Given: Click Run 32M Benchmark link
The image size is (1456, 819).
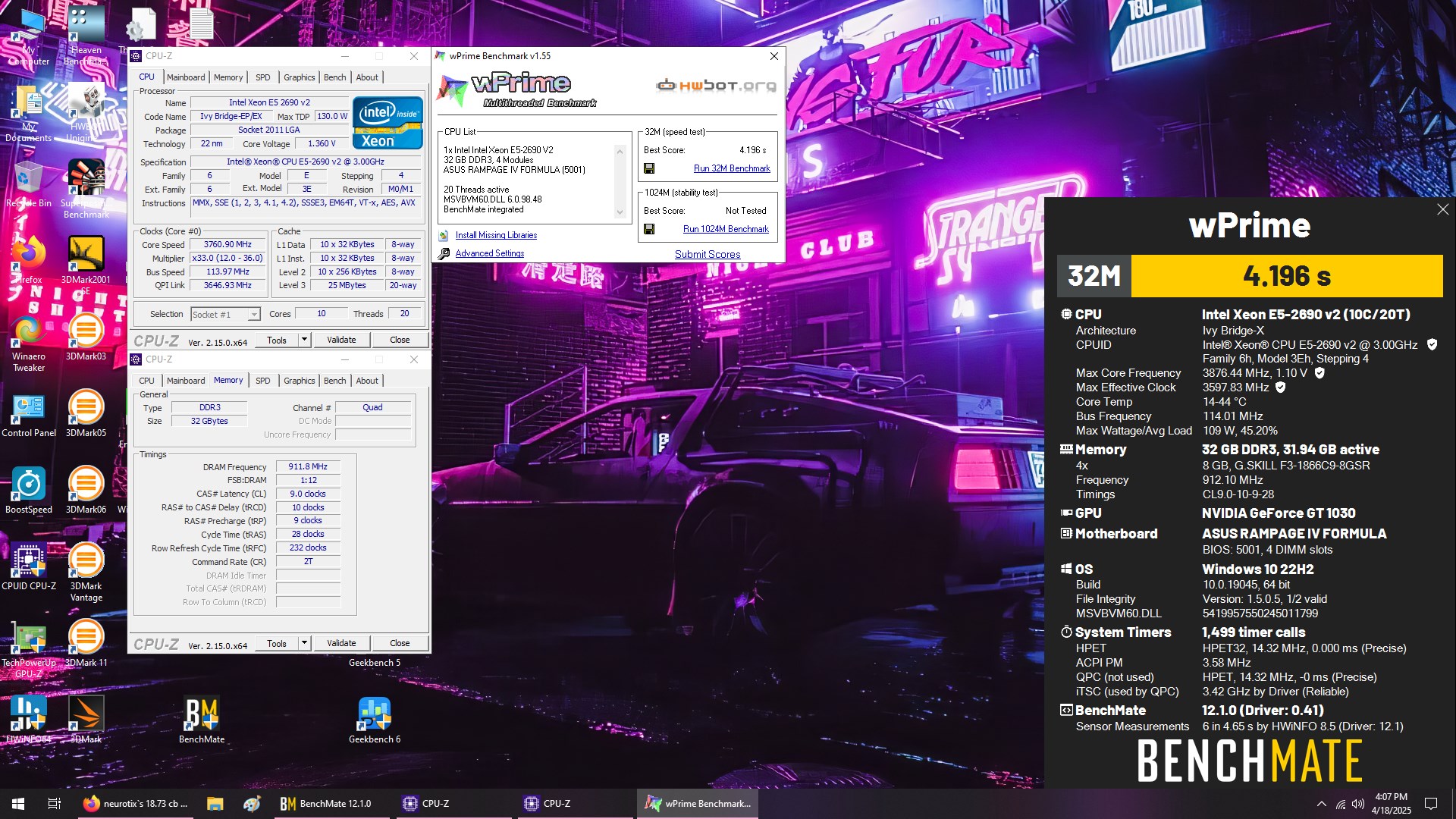Looking at the screenshot, I should (732, 168).
